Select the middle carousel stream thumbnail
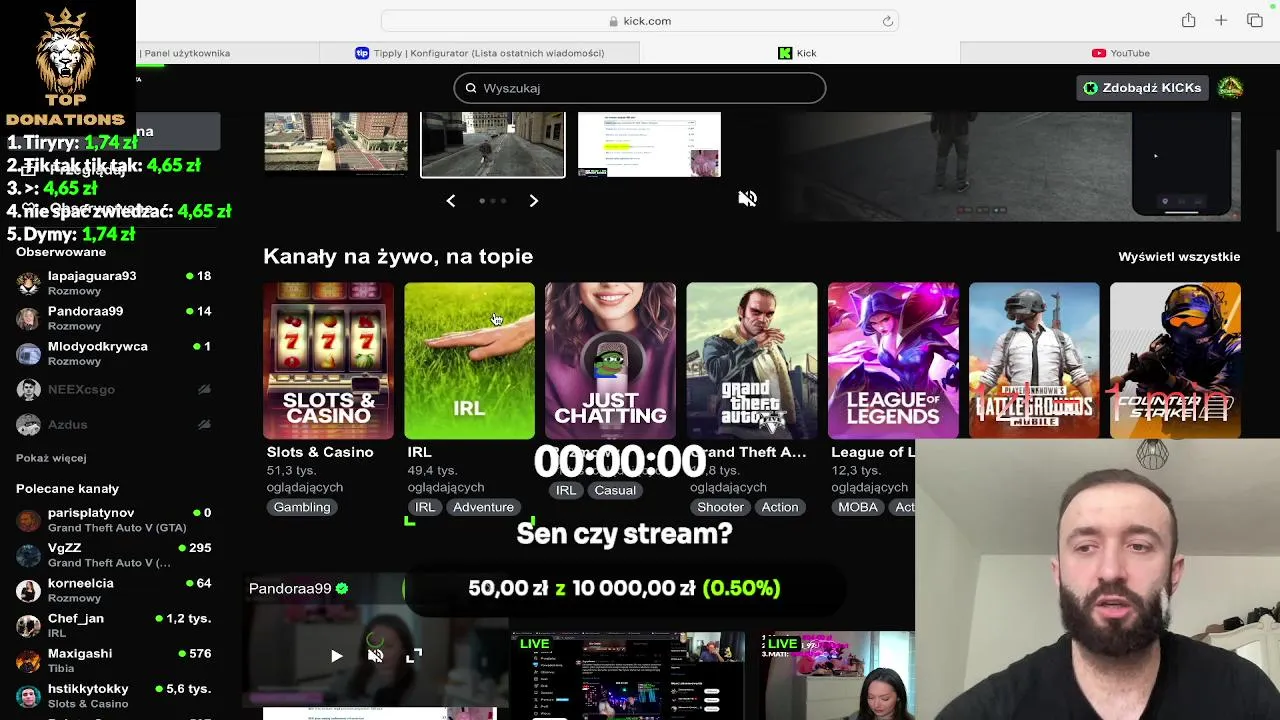This screenshot has width=1280, height=720. (492, 144)
